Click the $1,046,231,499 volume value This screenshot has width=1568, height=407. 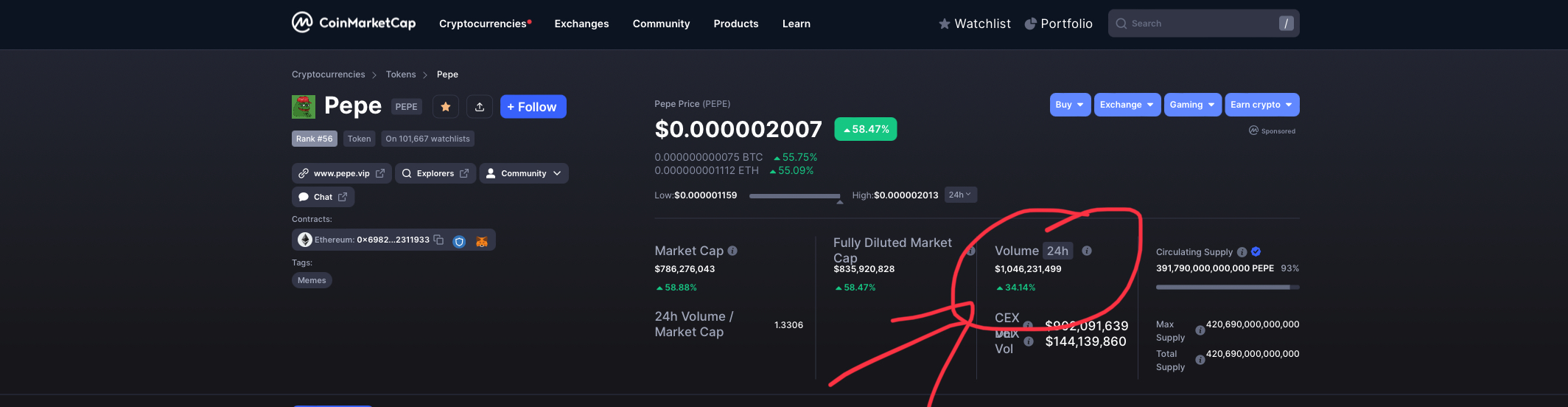click(1028, 269)
